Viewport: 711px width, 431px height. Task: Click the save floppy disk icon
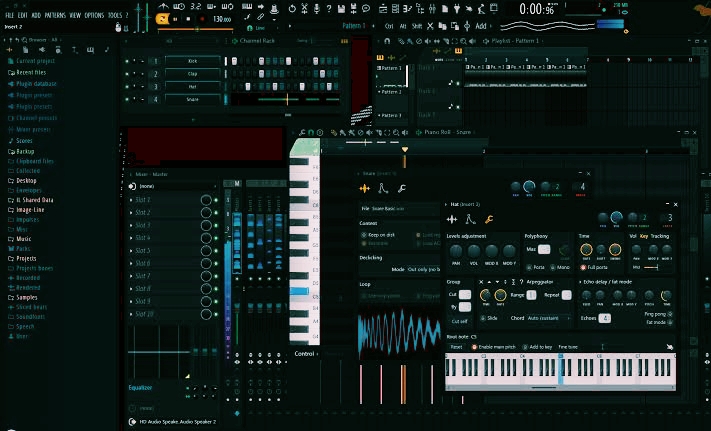click(341, 8)
